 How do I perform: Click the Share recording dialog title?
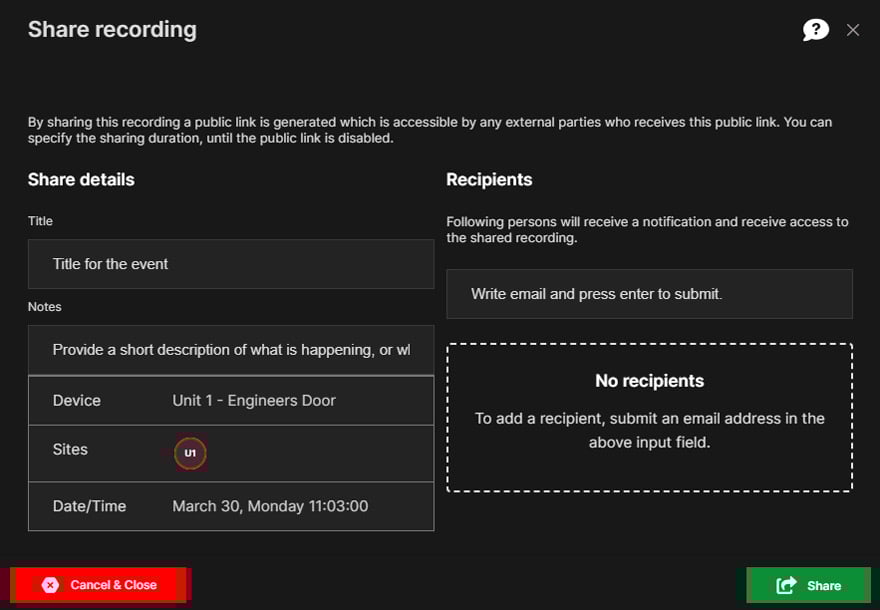111,29
